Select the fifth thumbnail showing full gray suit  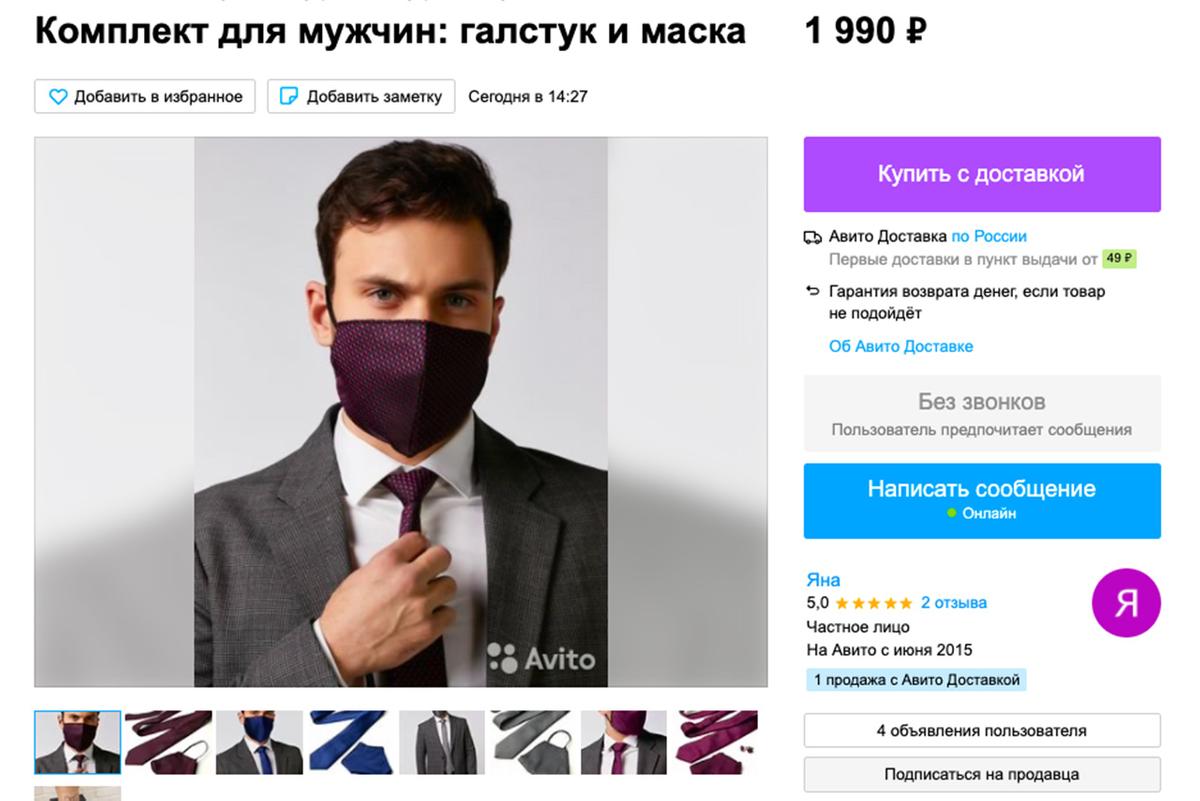(x=442, y=742)
